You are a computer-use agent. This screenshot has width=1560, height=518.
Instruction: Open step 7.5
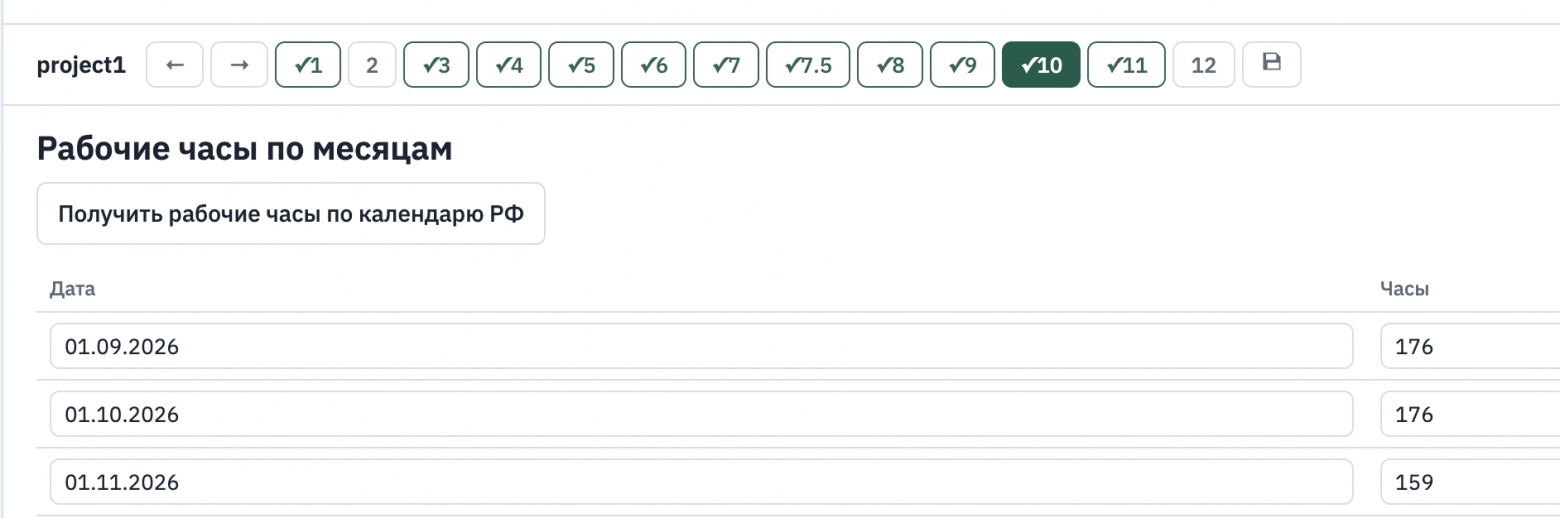click(808, 65)
